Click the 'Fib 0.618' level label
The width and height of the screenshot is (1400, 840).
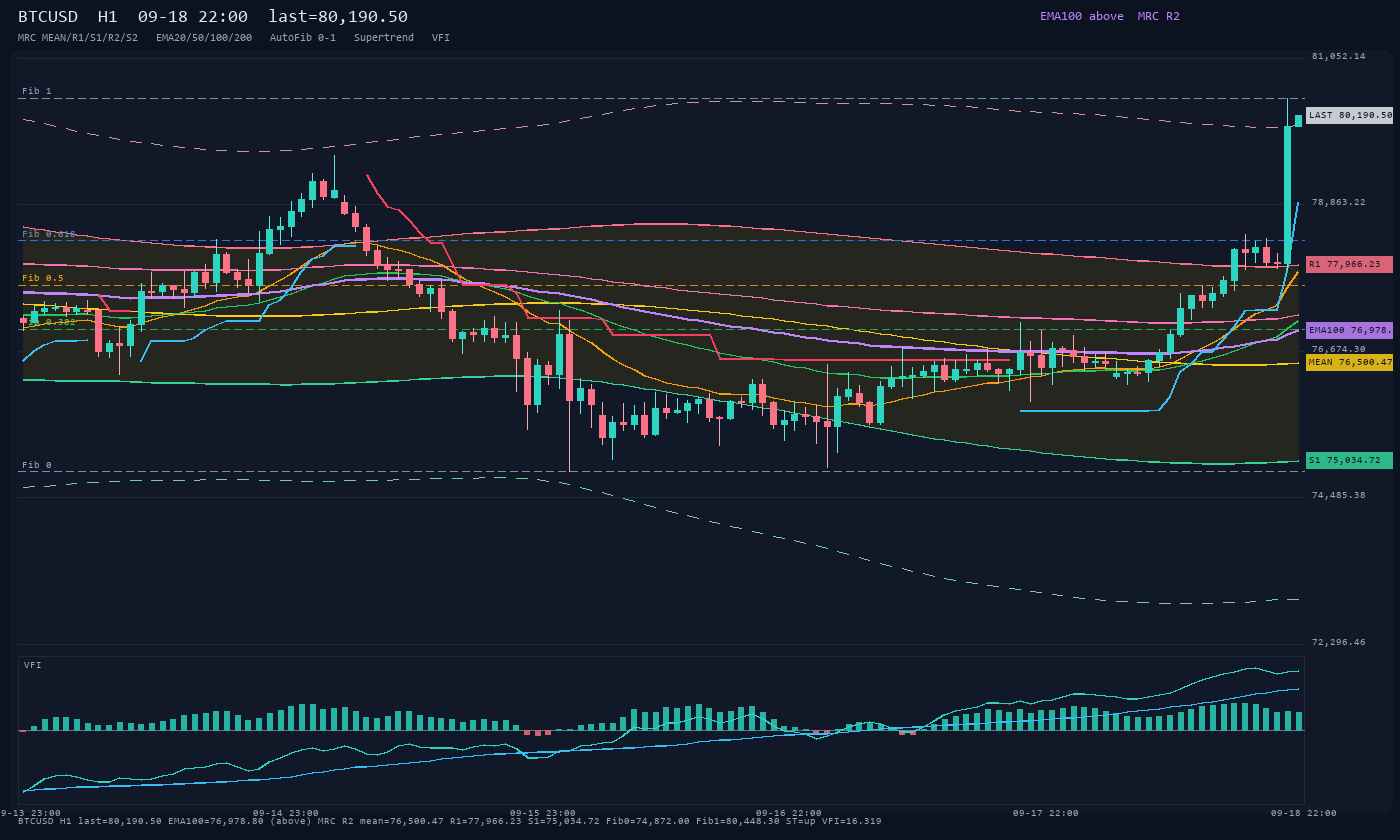49,234
